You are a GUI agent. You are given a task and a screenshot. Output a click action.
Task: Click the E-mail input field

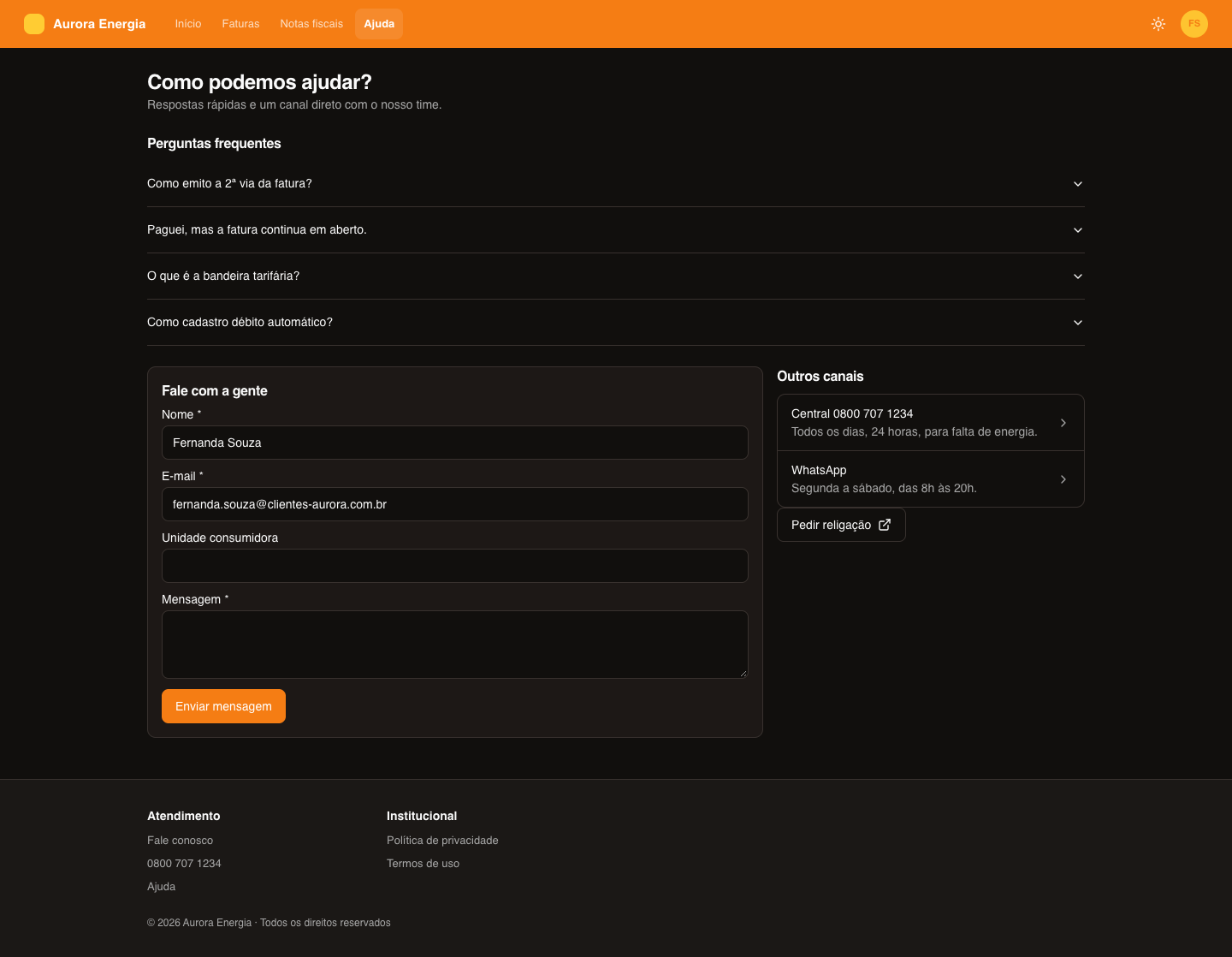pos(455,504)
